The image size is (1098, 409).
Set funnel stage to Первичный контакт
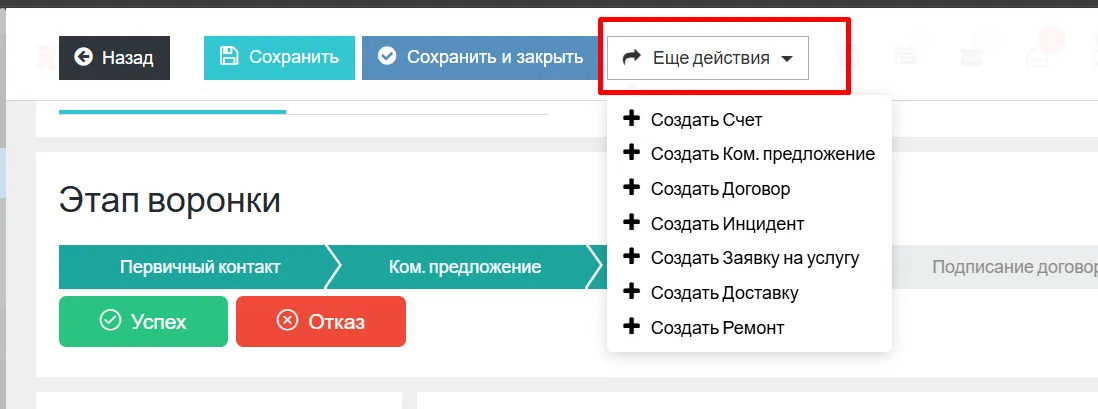pyautogui.click(x=199, y=267)
